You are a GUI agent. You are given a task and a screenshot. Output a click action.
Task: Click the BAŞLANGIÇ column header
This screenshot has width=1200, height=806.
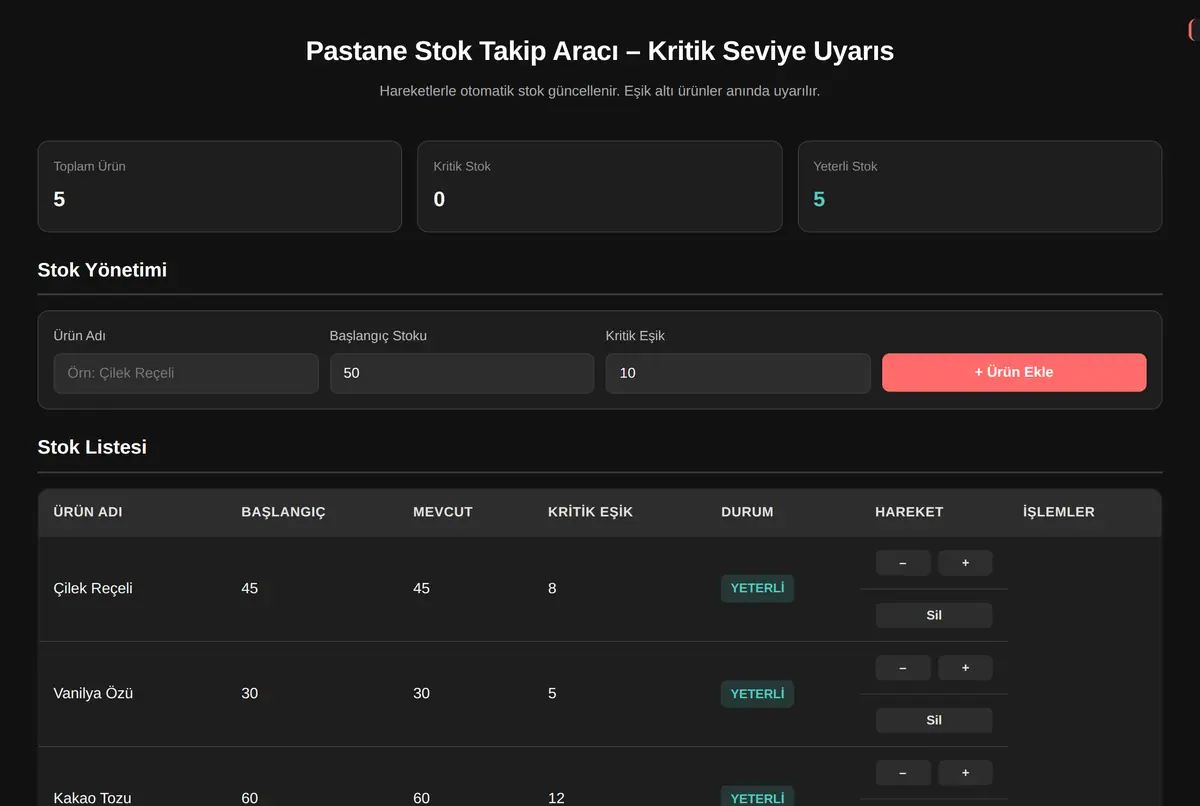[x=283, y=512]
